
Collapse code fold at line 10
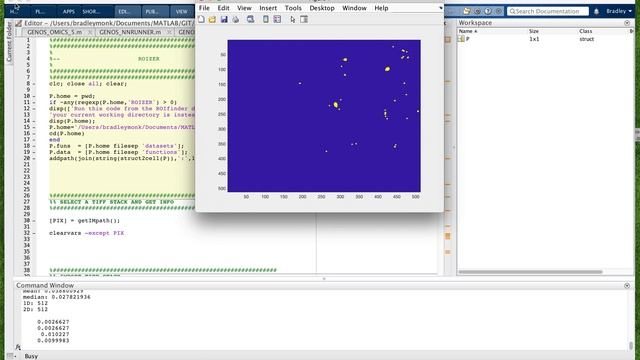(34, 96)
